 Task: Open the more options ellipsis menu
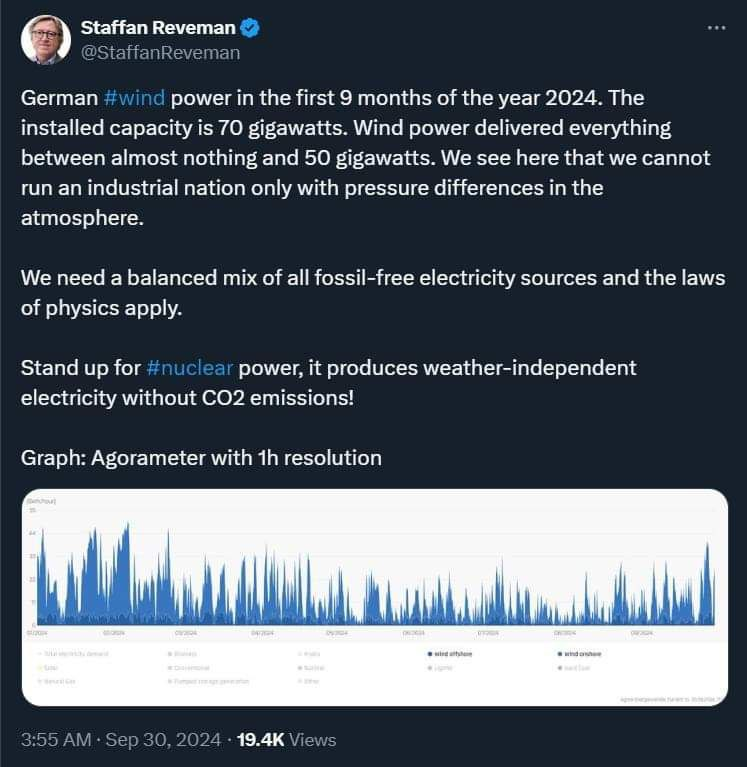[715, 28]
